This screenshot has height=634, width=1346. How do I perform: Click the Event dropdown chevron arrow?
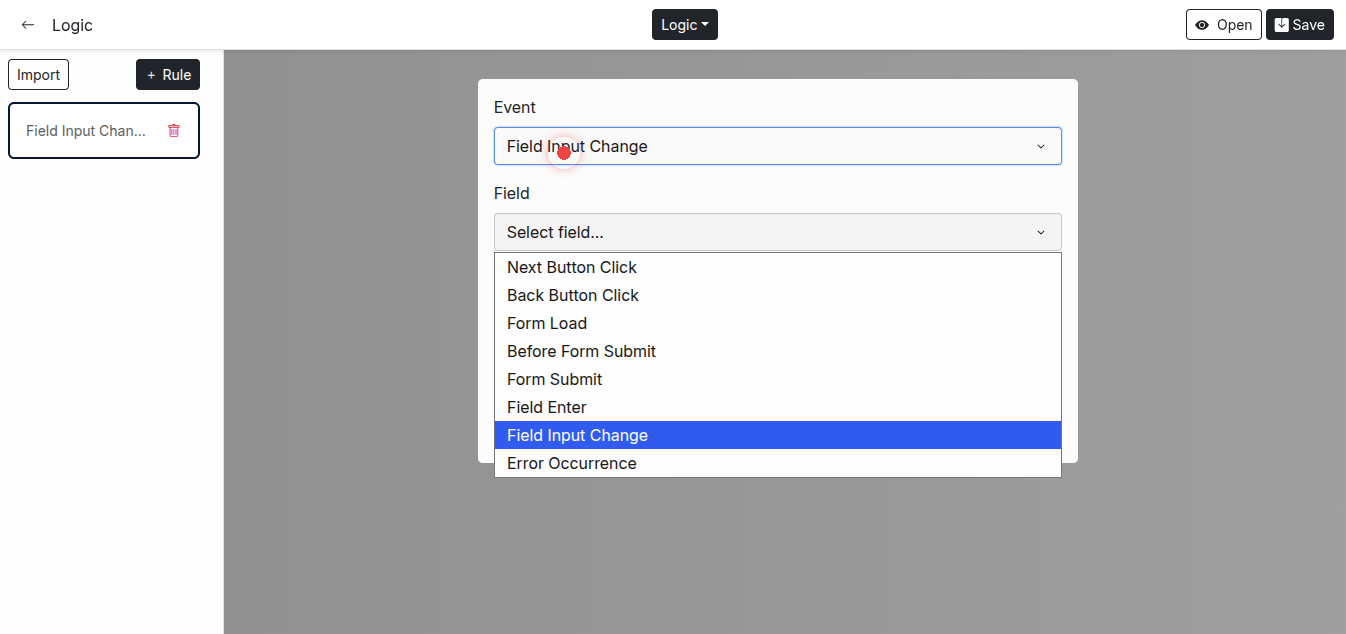click(x=1040, y=147)
